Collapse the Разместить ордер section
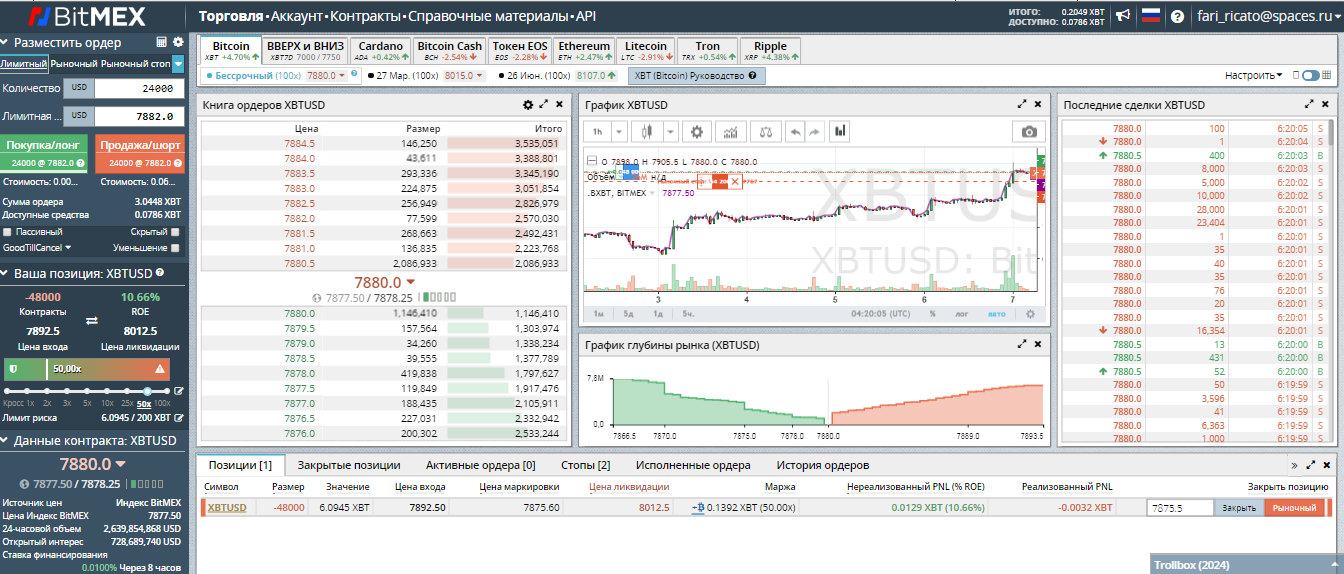The width and height of the screenshot is (1344, 574). click(5, 43)
